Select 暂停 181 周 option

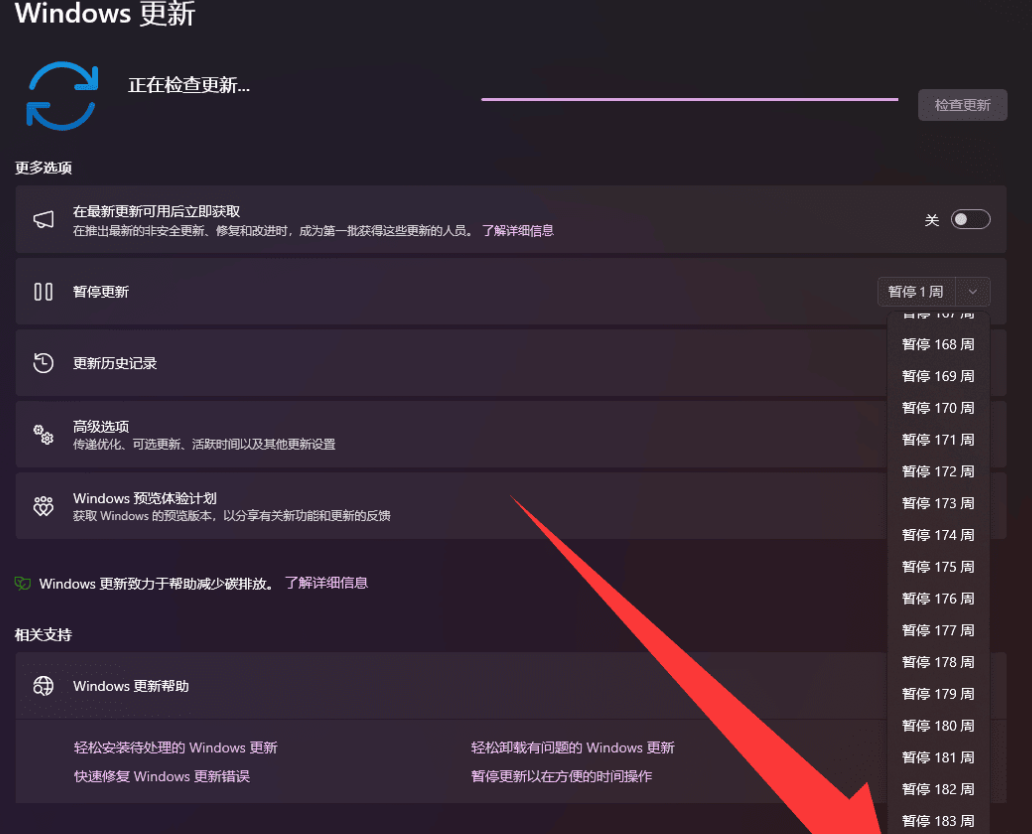point(938,758)
